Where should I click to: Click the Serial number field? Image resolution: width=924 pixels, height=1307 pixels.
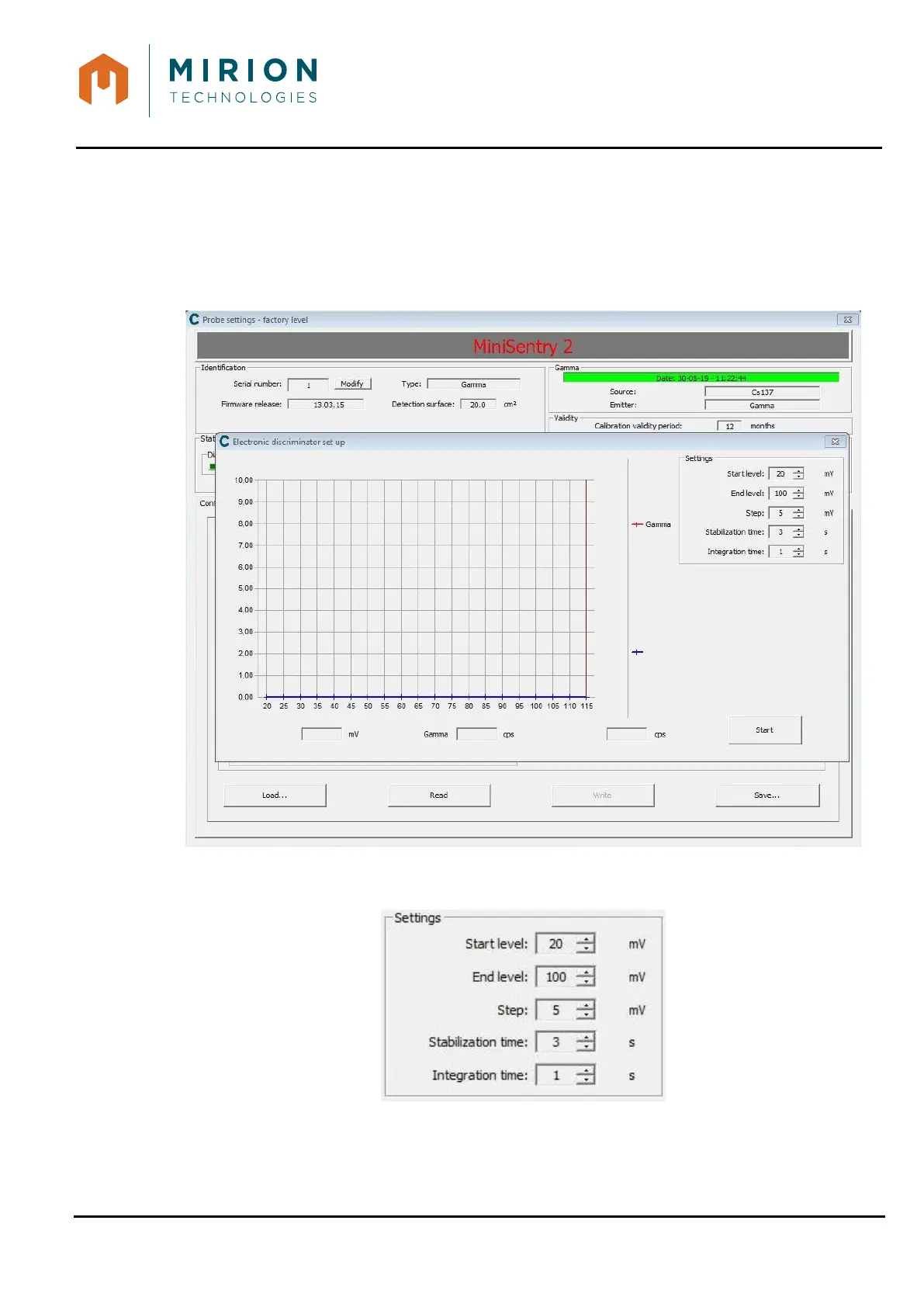(308, 385)
